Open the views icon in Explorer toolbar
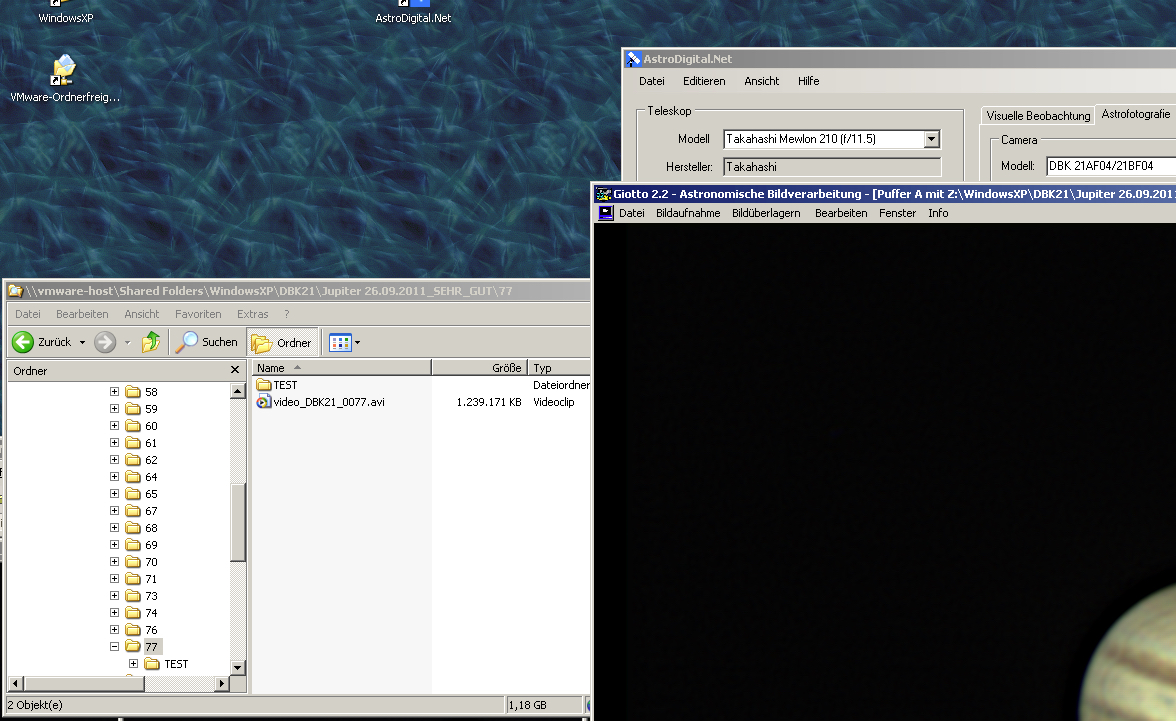 [340, 343]
